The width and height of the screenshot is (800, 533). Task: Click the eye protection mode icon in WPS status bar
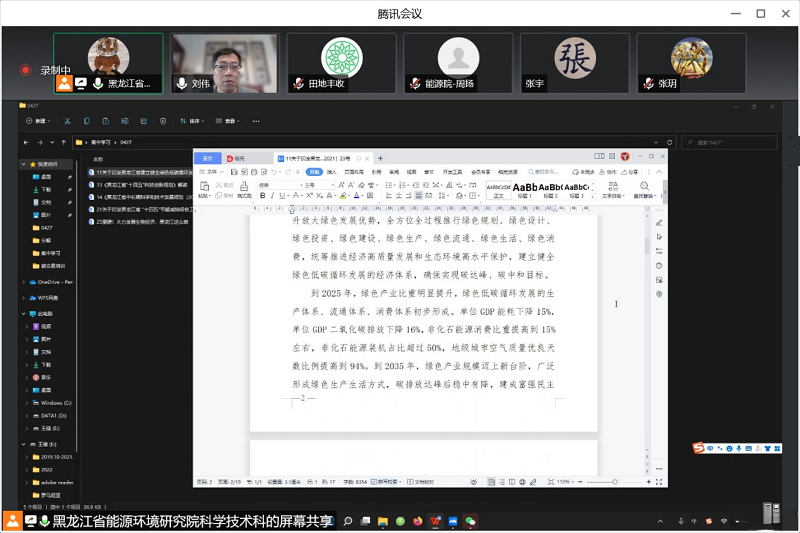point(473,481)
